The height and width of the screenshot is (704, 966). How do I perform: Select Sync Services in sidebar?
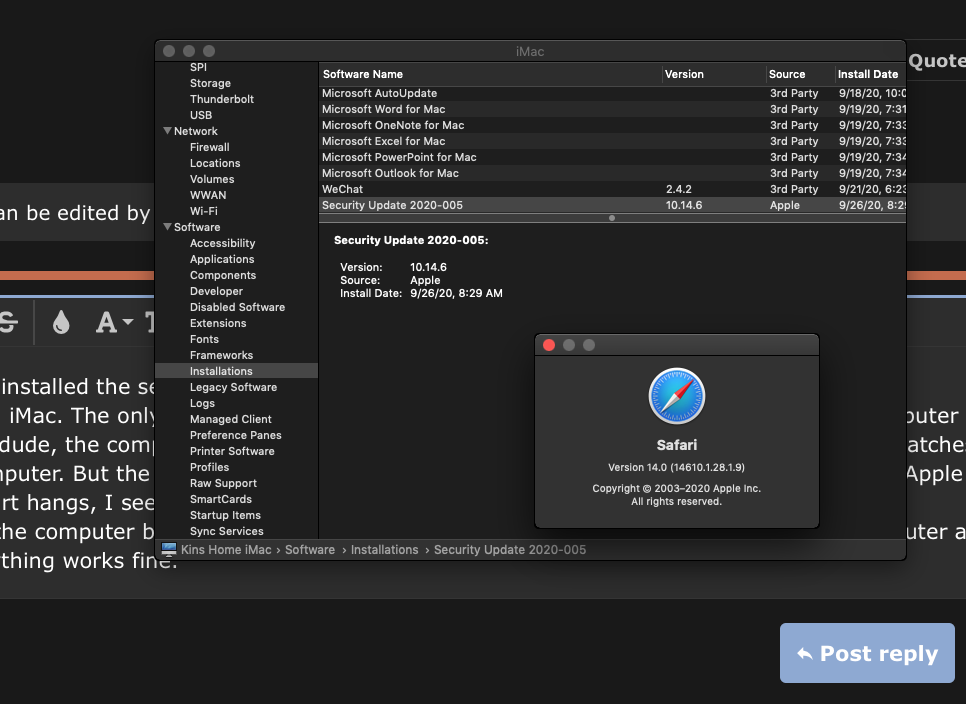pos(227,532)
